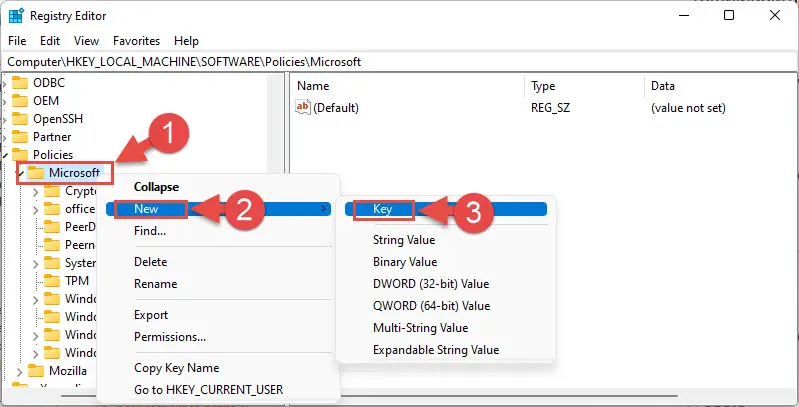
Task: Click the office folder icon
Action: click(52, 209)
